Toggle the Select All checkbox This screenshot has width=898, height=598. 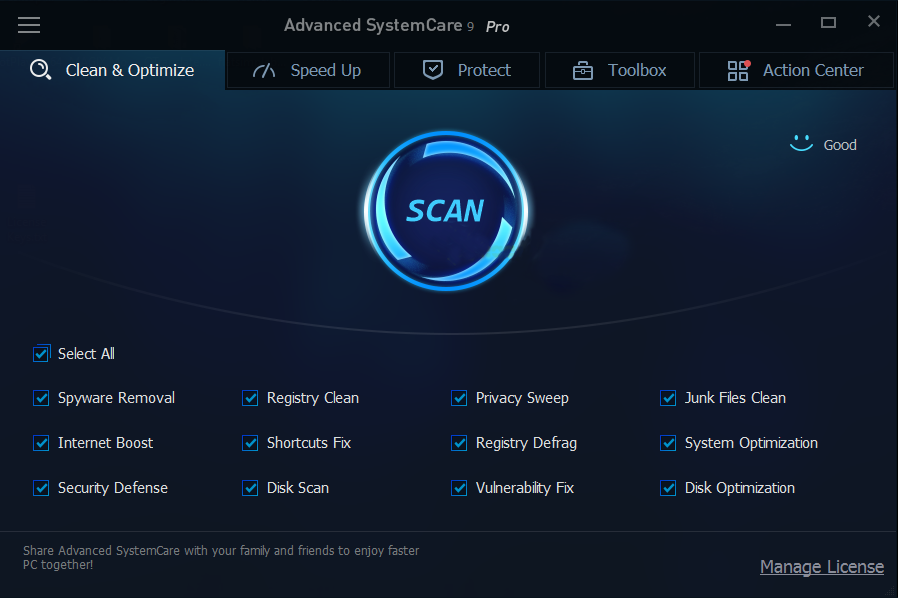42,353
